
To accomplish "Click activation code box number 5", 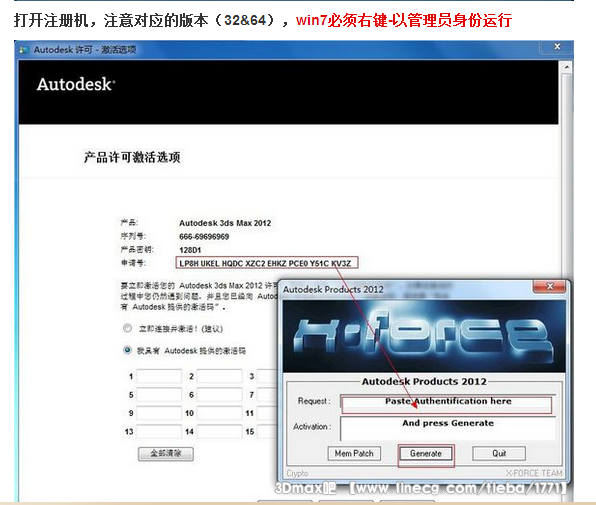I will click(x=159, y=394).
